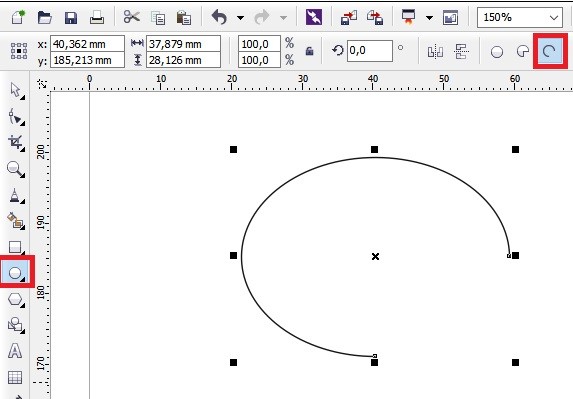Save the document with floppy icon

pyautogui.click(x=71, y=18)
